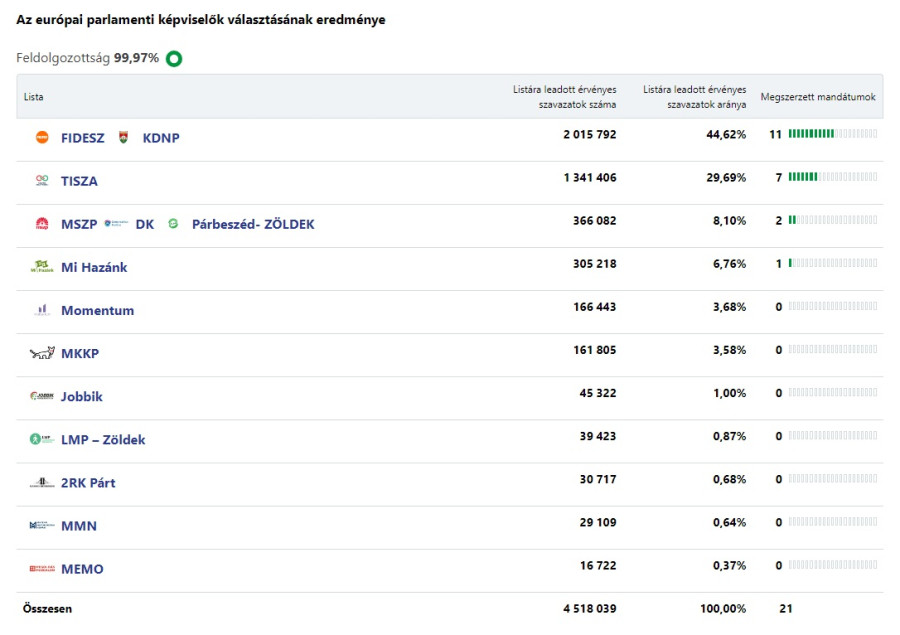
Task: Click the Momentum empty mandate bar
Action: (x=833, y=306)
